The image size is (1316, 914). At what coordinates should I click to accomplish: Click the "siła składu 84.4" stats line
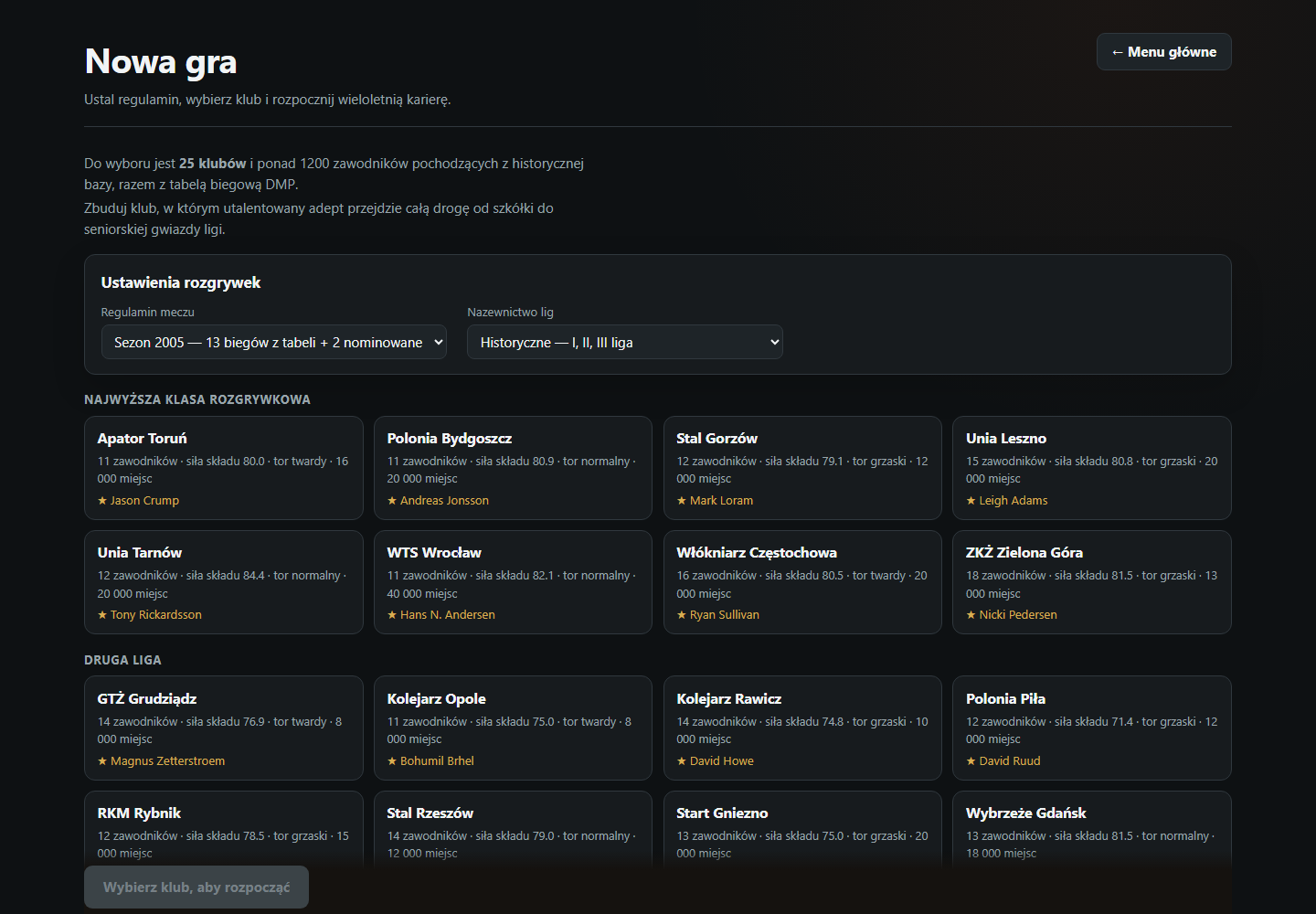(x=223, y=584)
